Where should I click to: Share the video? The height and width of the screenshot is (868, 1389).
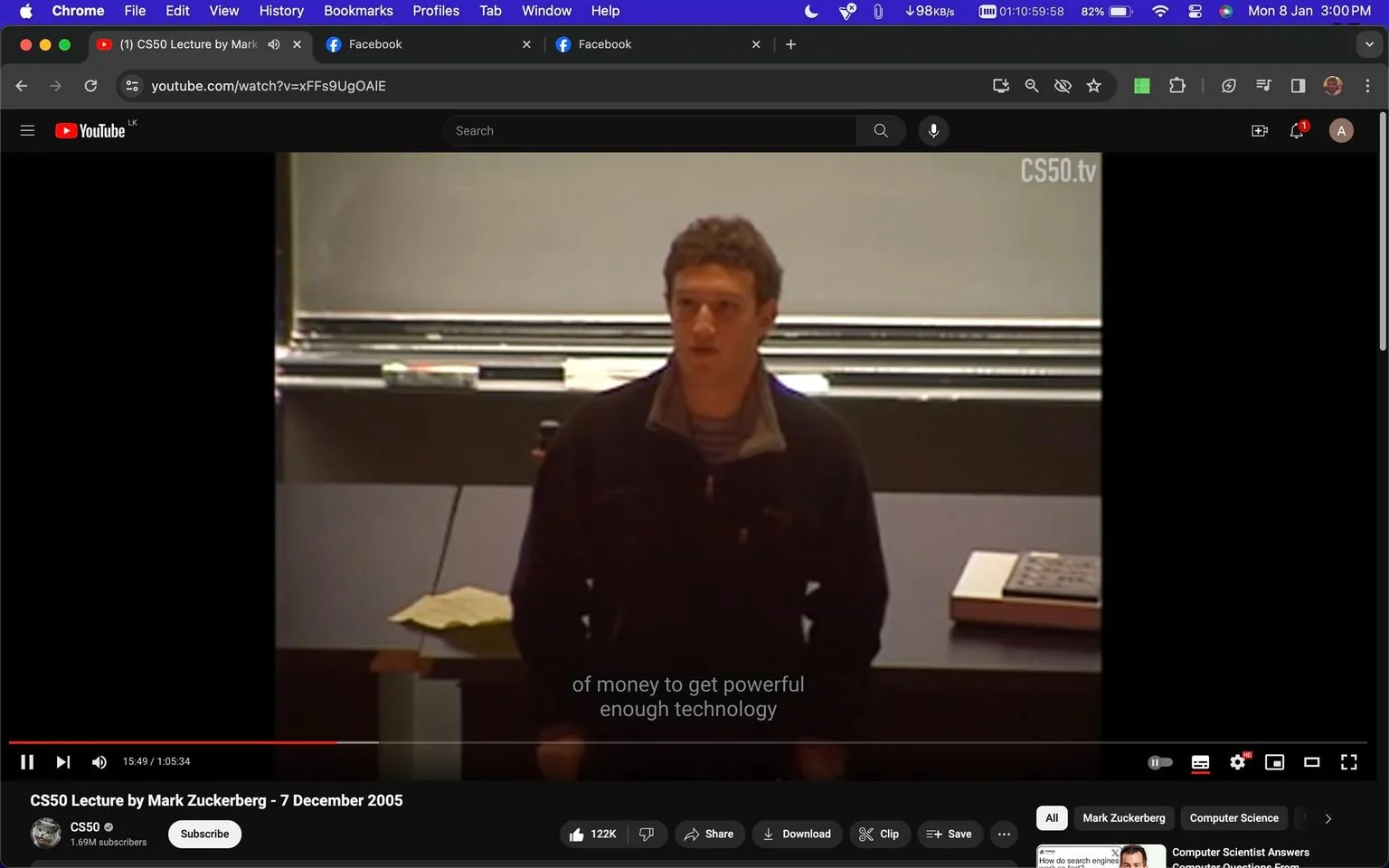(x=710, y=834)
